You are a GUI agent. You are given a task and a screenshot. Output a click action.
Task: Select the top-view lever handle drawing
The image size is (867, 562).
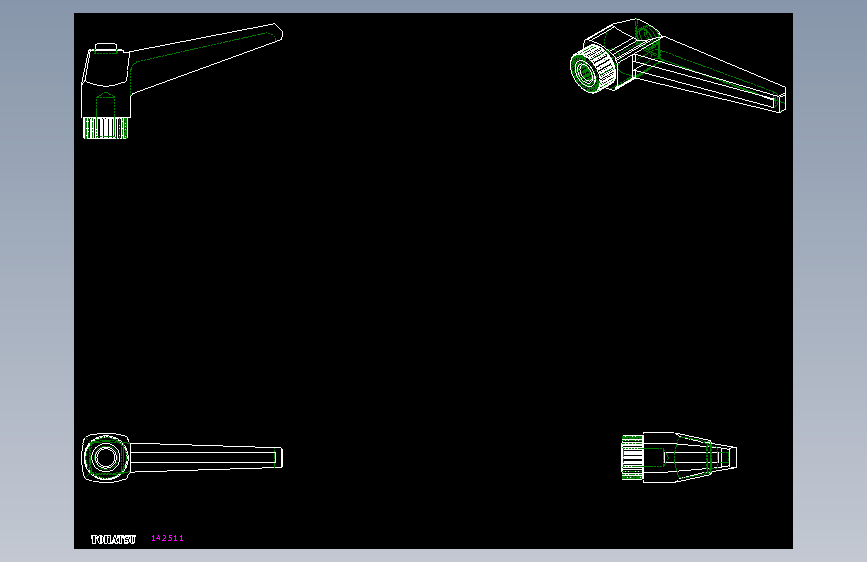coord(182,457)
